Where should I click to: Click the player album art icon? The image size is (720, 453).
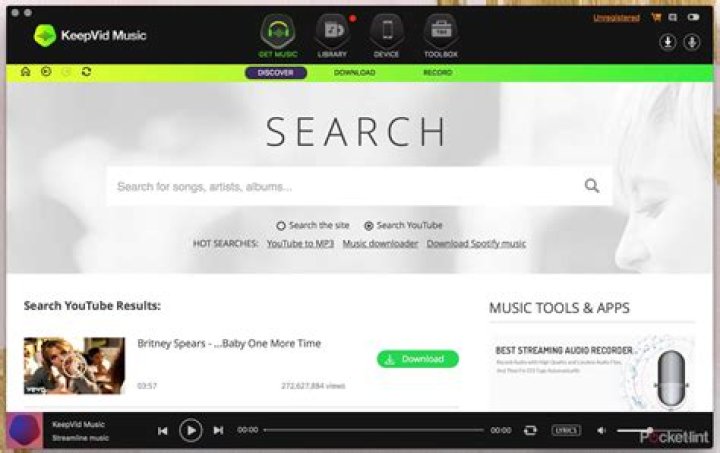point(24,430)
